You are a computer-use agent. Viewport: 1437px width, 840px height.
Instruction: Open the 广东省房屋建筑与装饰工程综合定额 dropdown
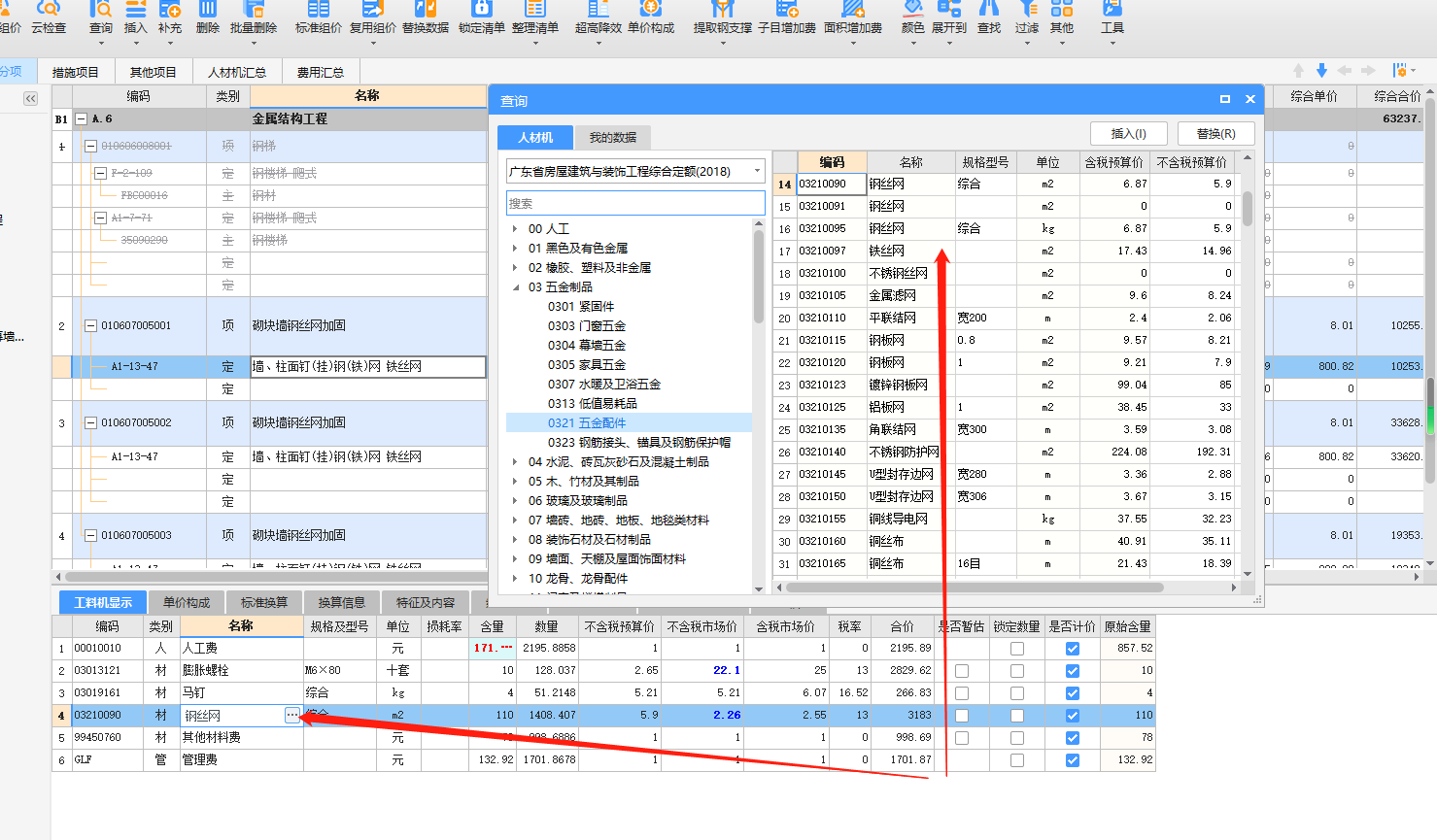pyautogui.click(x=635, y=171)
